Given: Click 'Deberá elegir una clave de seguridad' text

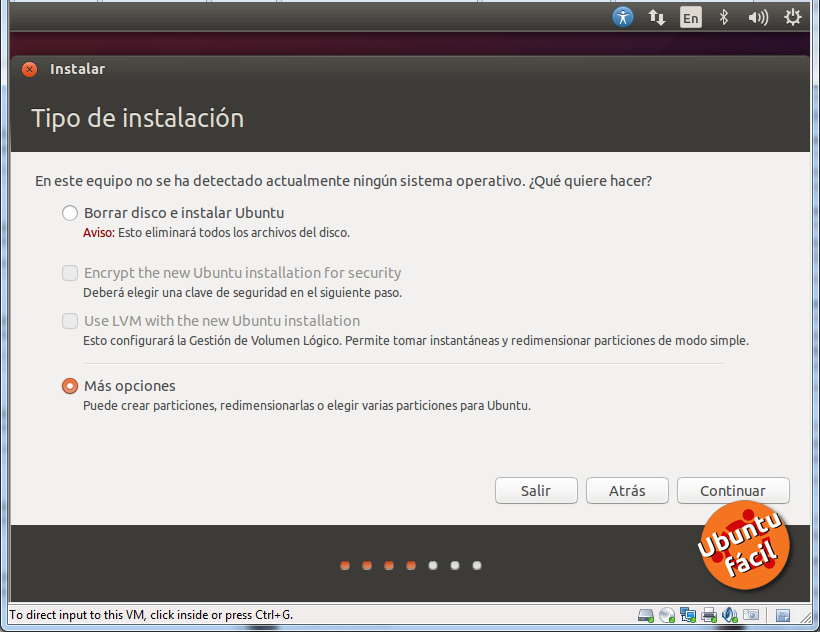Looking at the screenshot, I should pyautogui.click(x=242, y=293).
